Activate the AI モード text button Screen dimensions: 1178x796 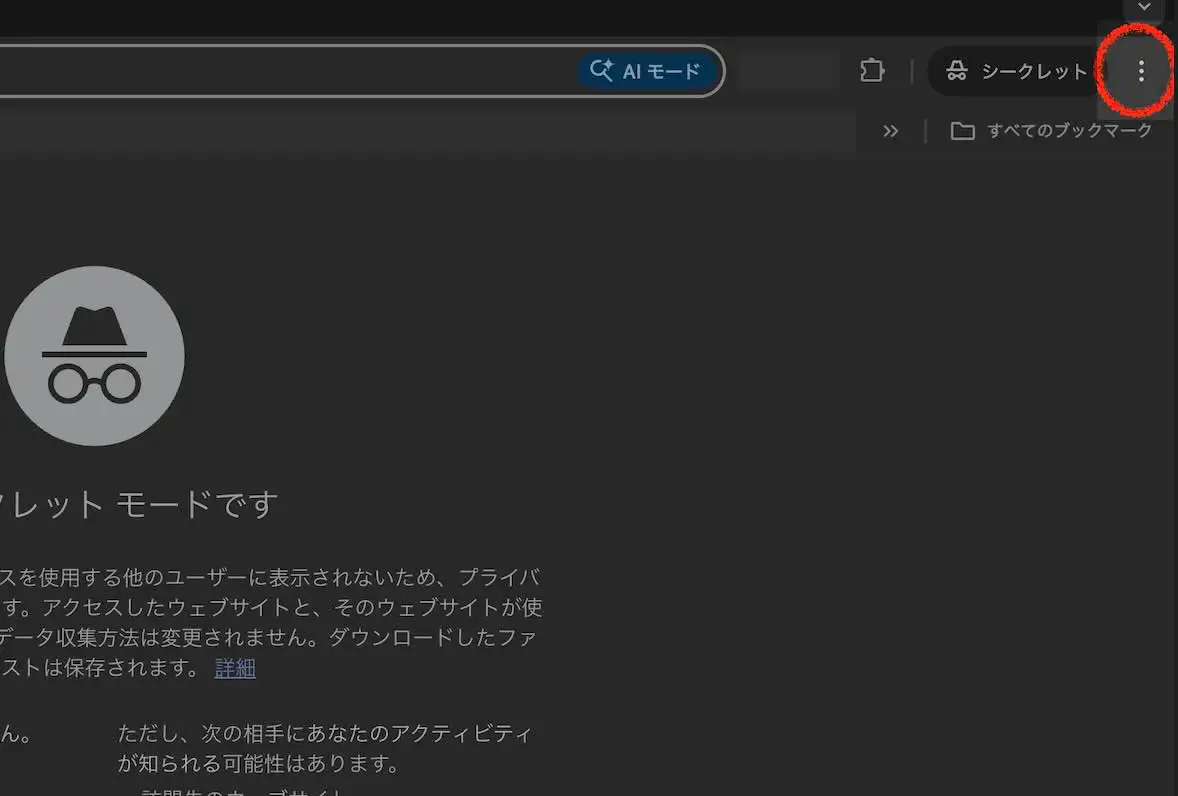(661, 71)
